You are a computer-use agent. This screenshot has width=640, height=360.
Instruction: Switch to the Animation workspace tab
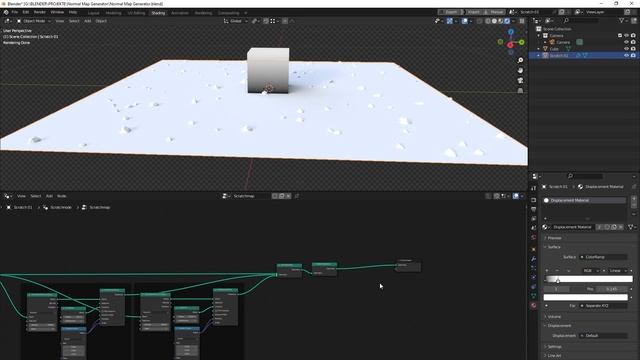(x=180, y=13)
